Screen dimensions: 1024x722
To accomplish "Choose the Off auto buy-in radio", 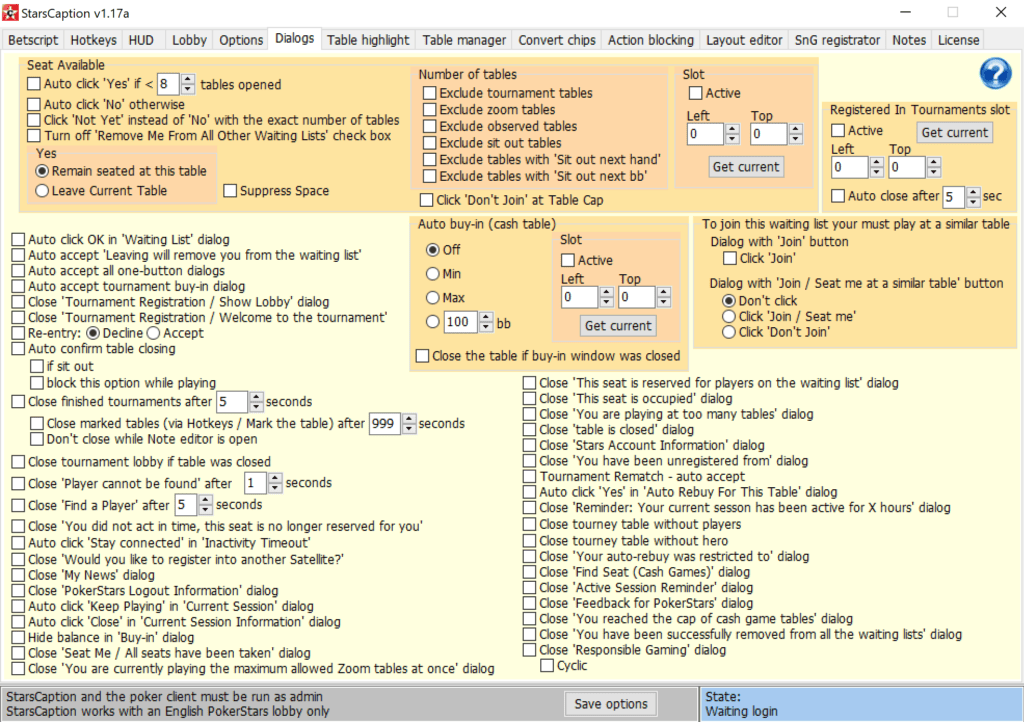I will (x=432, y=249).
